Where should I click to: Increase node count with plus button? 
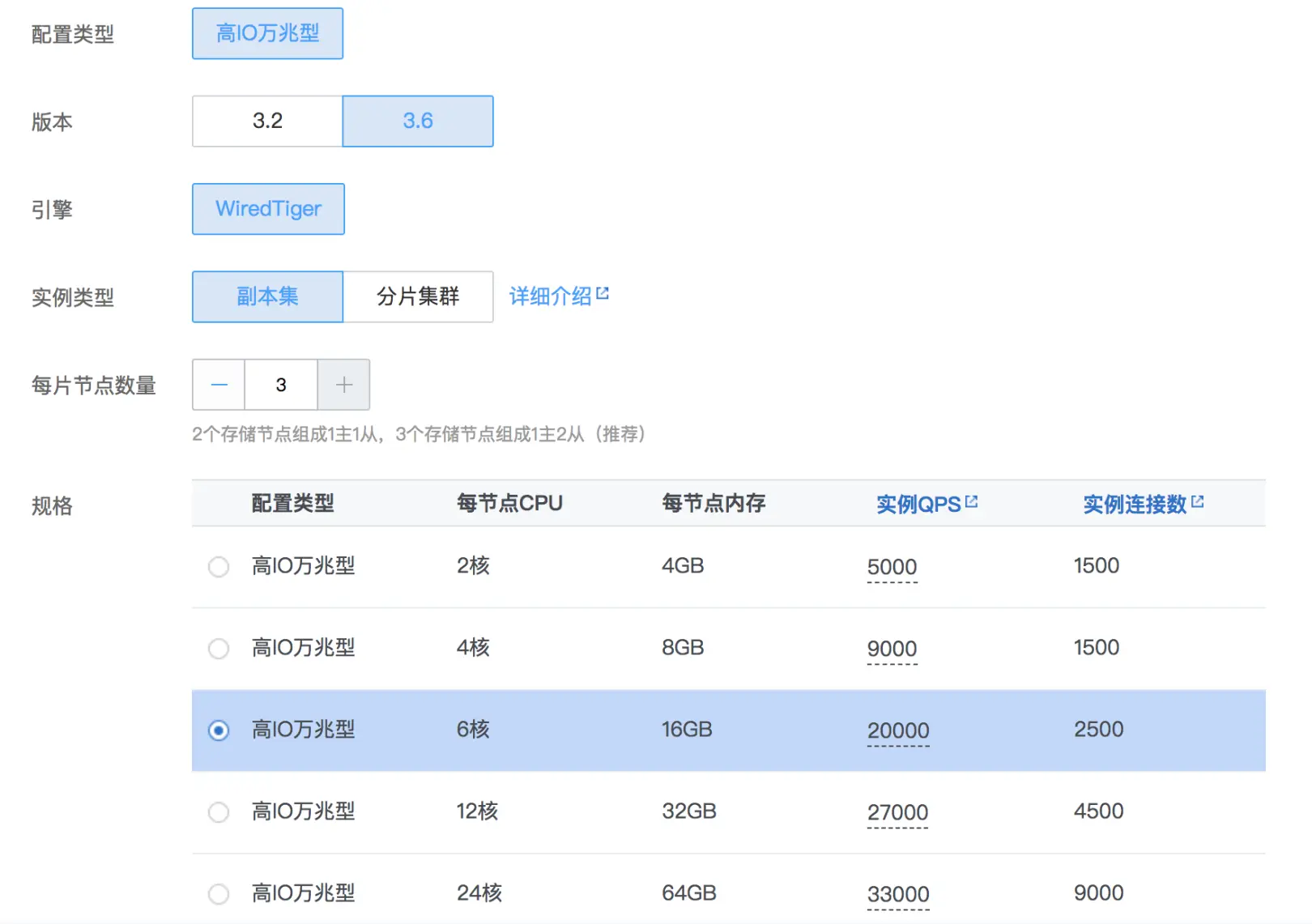pos(344,385)
